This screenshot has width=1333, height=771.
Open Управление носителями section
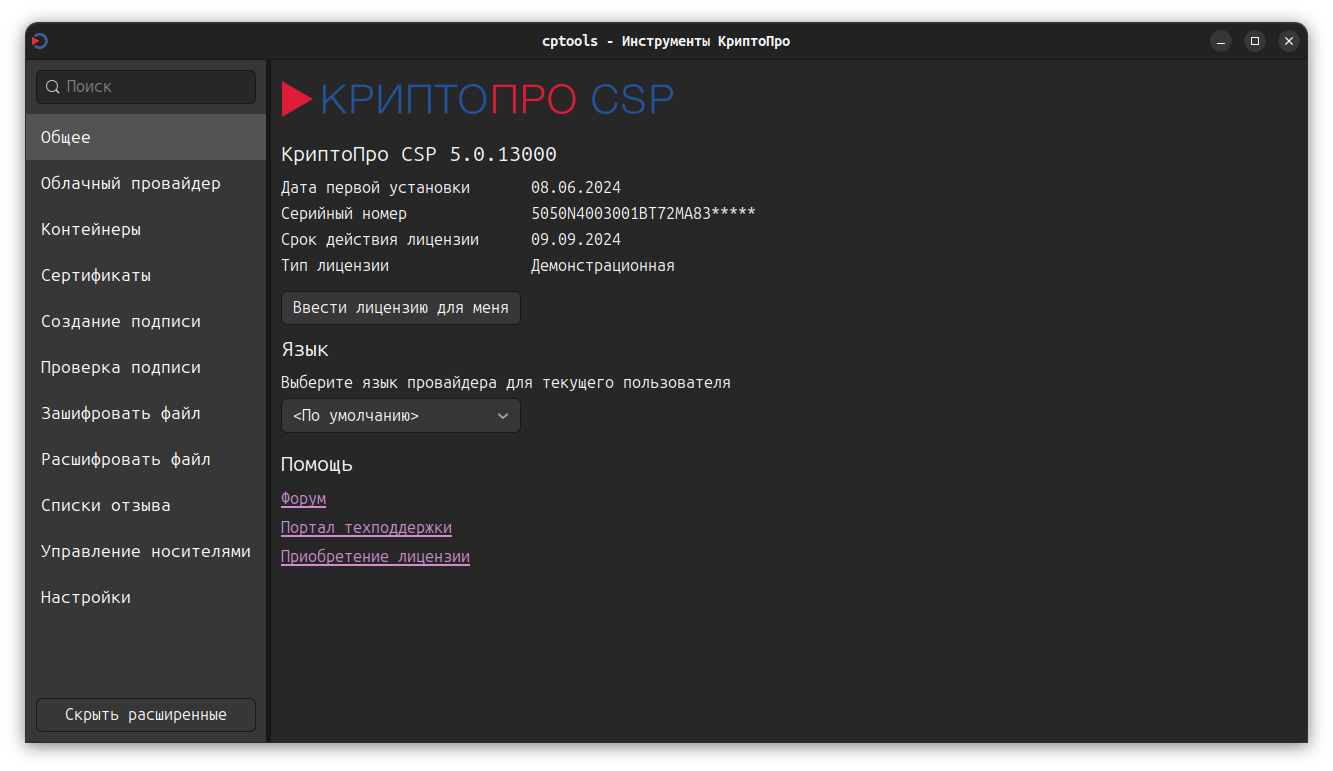pyautogui.click(x=146, y=551)
